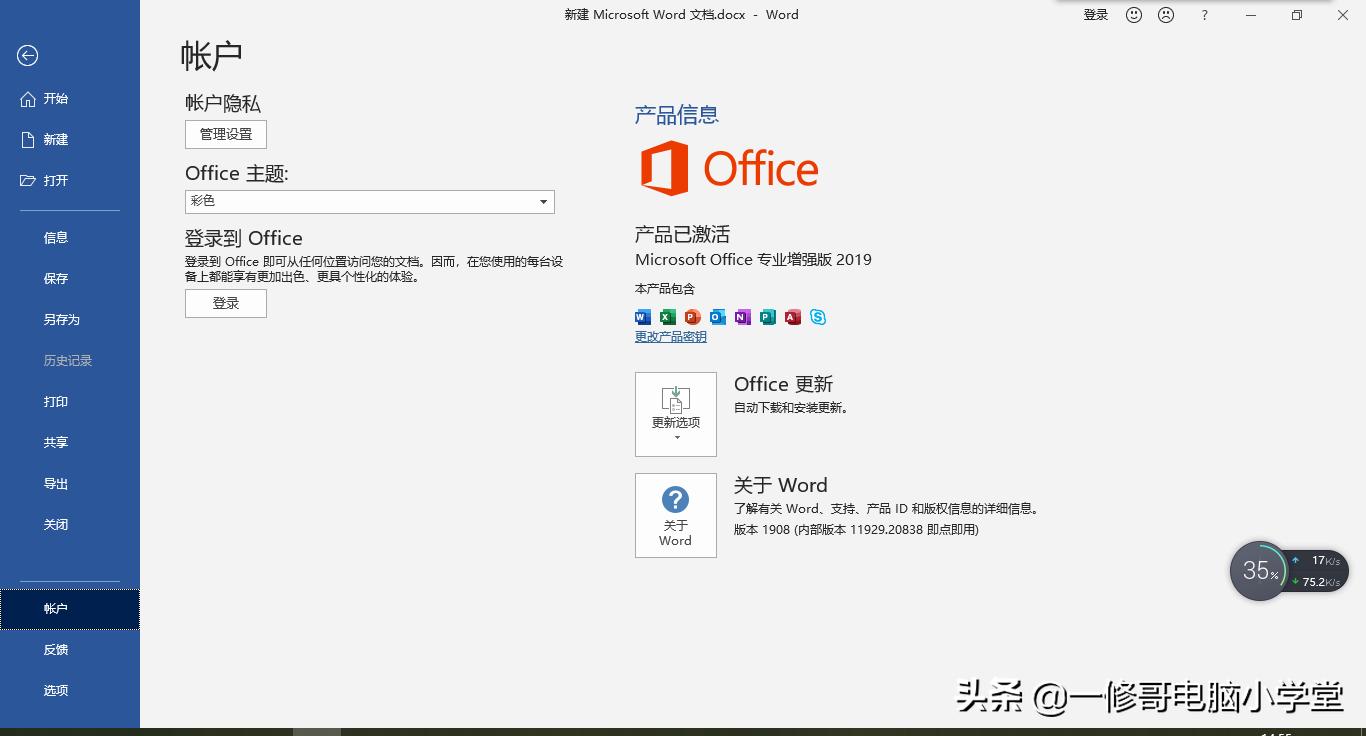1366x736 pixels.
Task: Click the Access app icon
Action: [x=793, y=317]
